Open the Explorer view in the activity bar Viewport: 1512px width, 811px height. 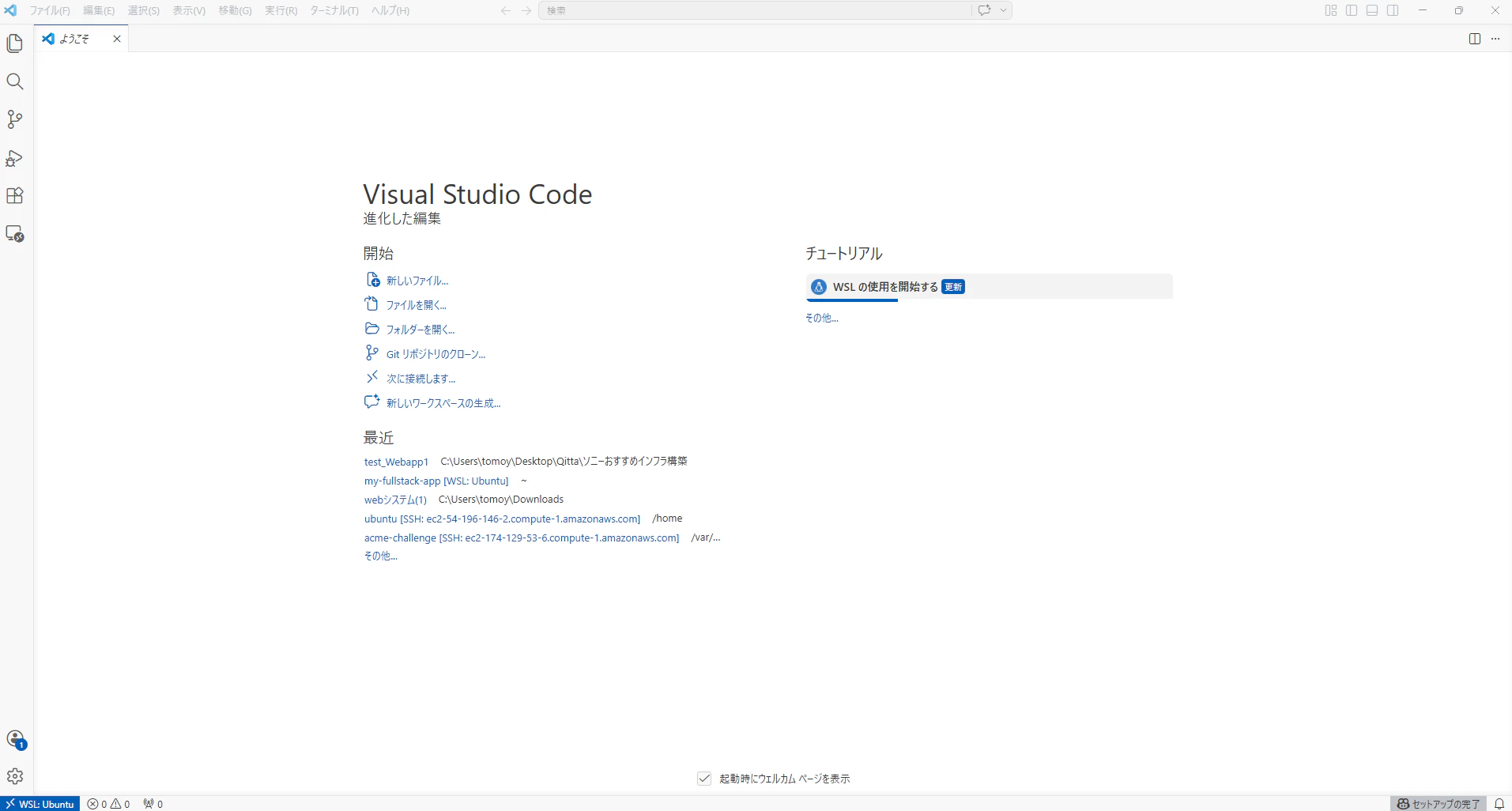tap(15, 43)
